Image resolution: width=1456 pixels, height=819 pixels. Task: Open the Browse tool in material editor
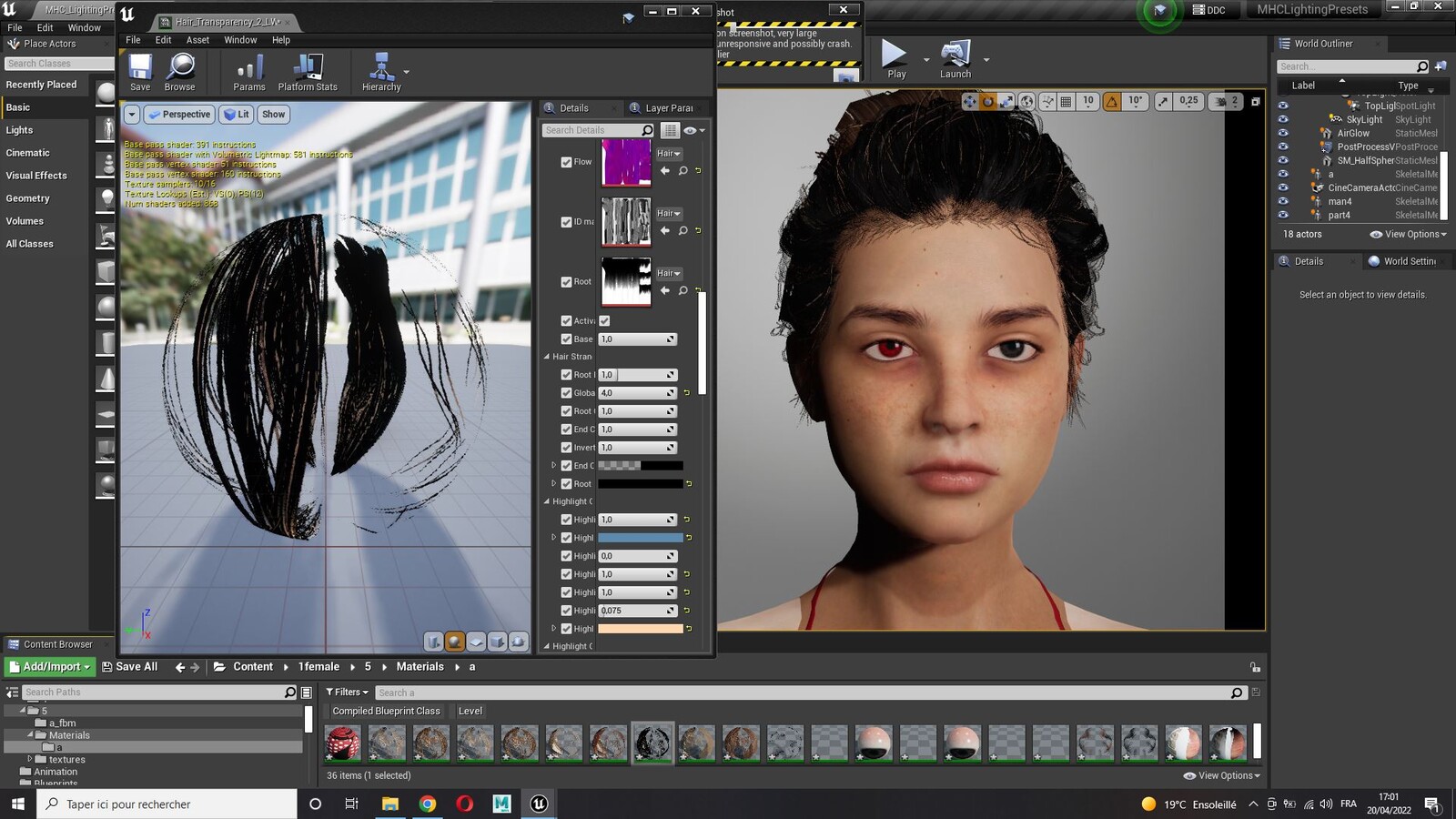tap(180, 72)
